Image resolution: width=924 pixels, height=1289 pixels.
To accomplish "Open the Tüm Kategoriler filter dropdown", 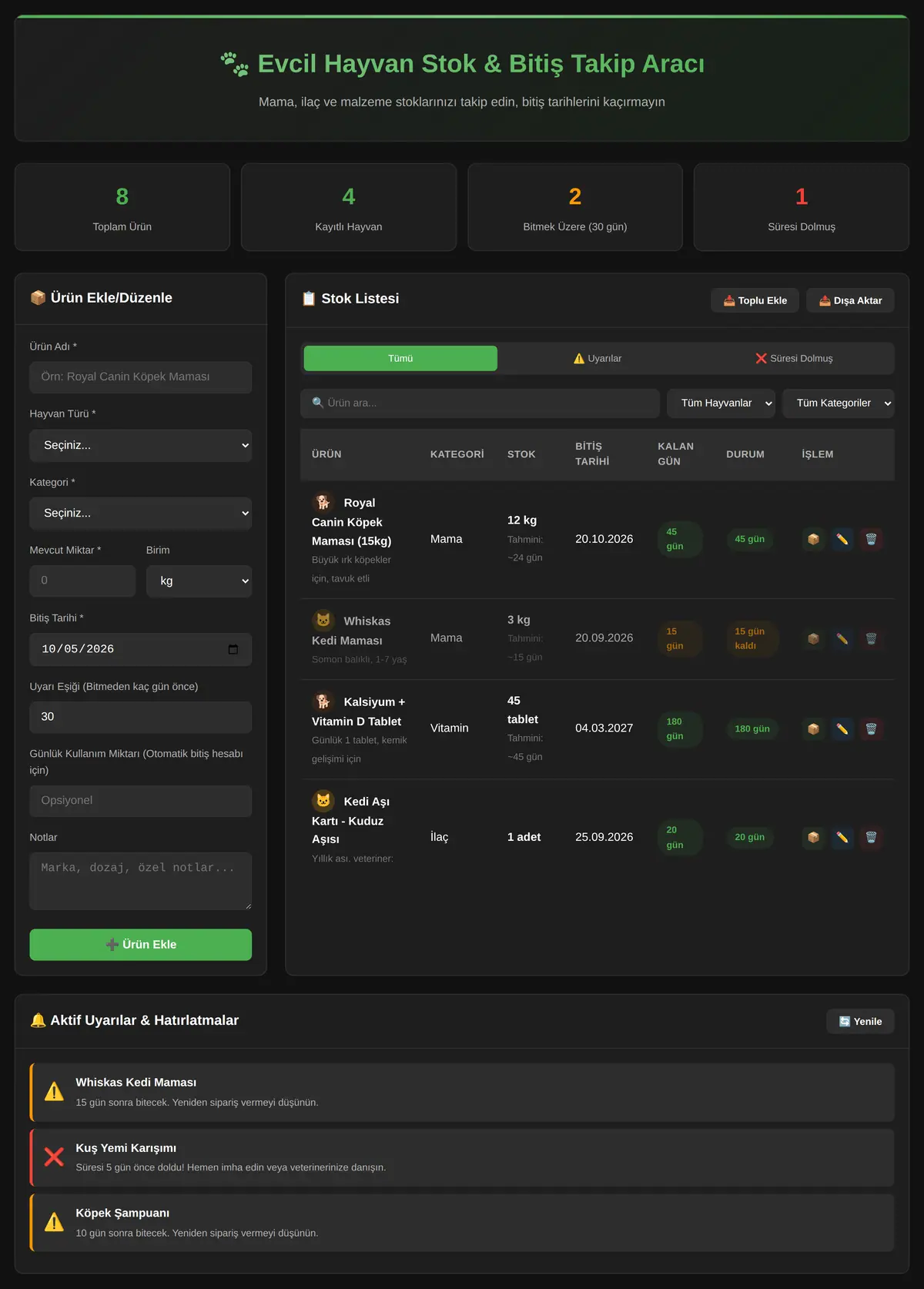I will 839,403.
